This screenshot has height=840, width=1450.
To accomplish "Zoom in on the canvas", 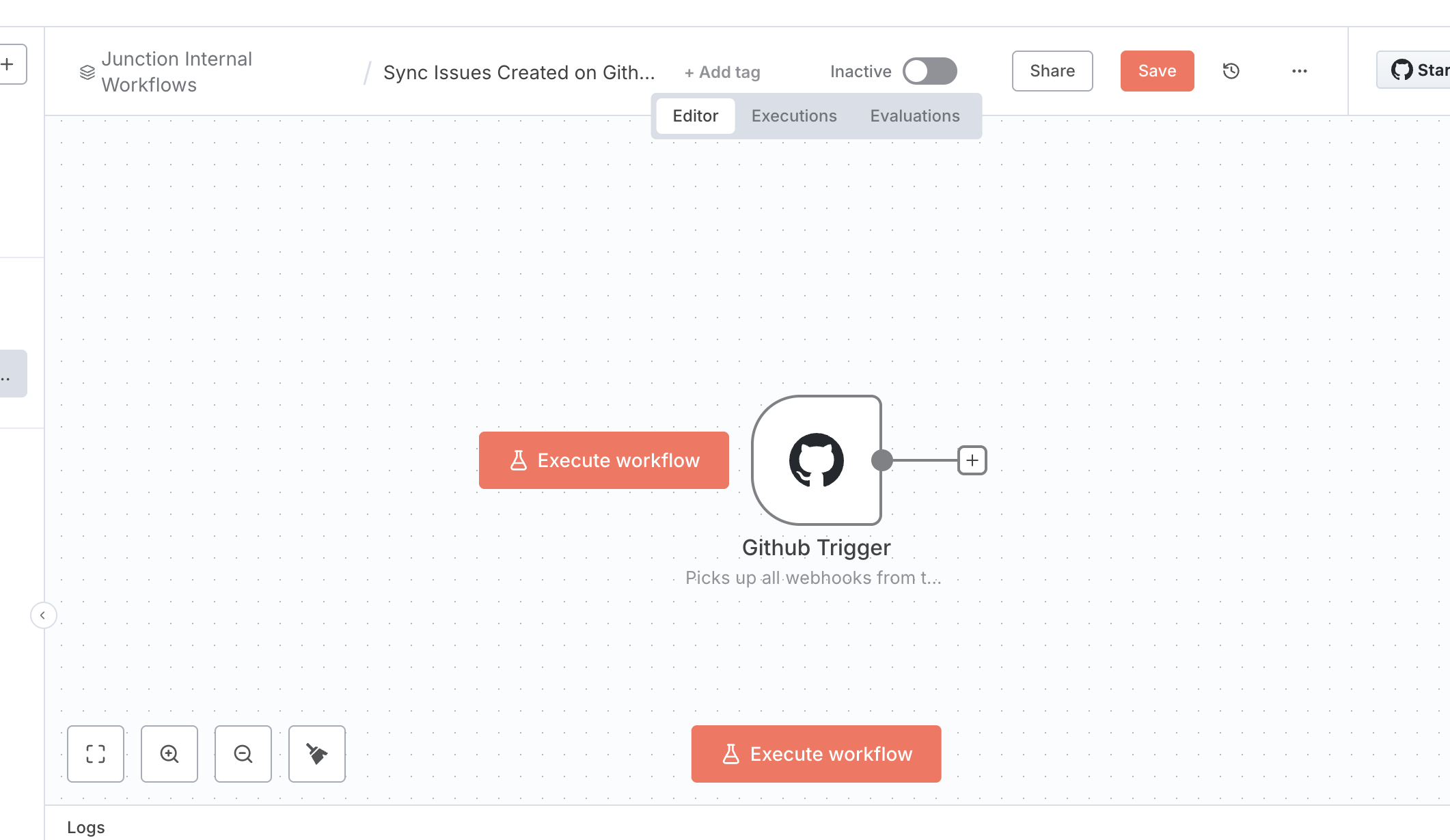I will point(169,754).
